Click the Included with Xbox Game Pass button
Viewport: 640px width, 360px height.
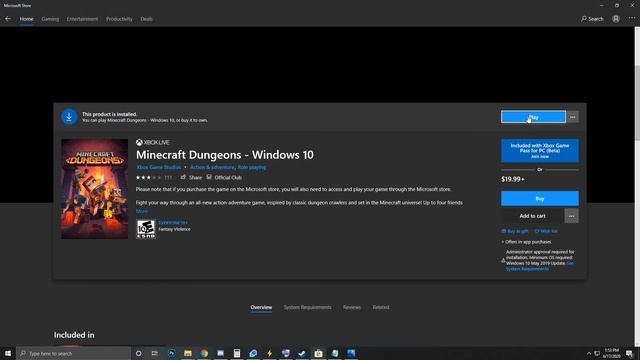tap(540, 151)
